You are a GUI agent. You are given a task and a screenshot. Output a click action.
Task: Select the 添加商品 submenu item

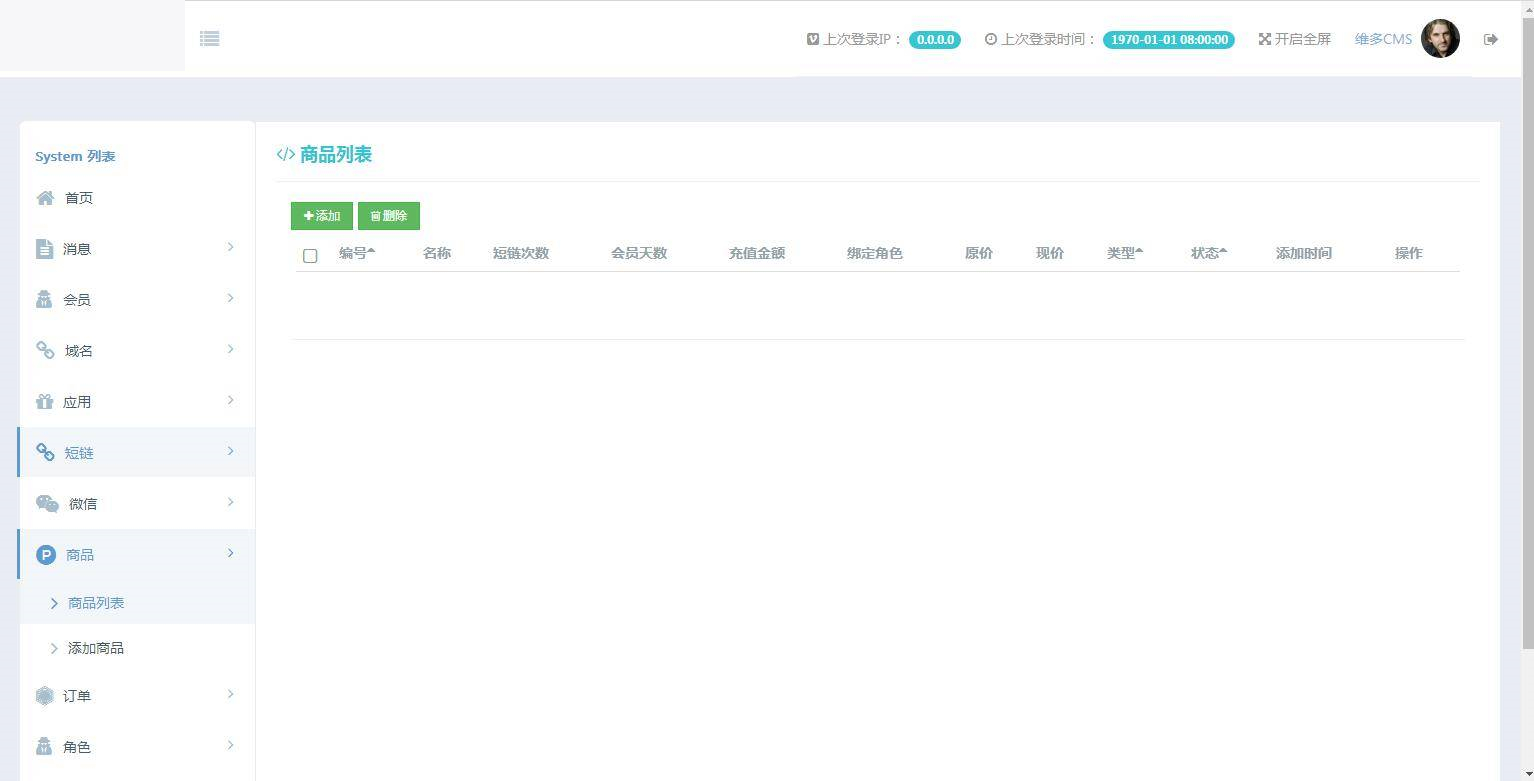tap(95, 648)
